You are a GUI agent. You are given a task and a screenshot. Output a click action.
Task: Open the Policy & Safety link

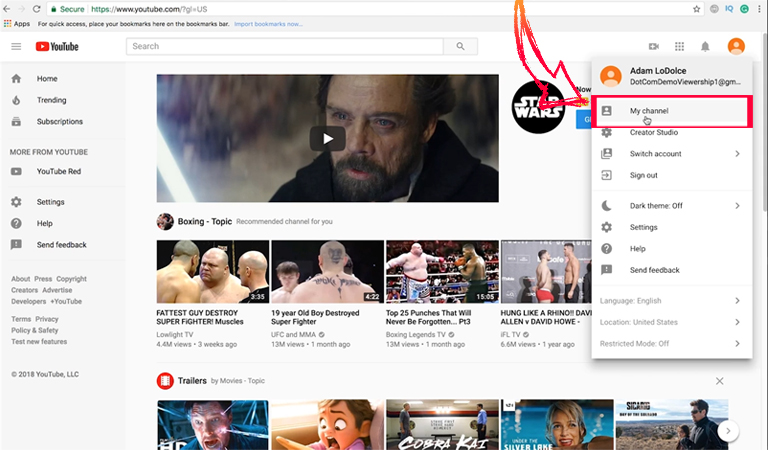coord(35,331)
